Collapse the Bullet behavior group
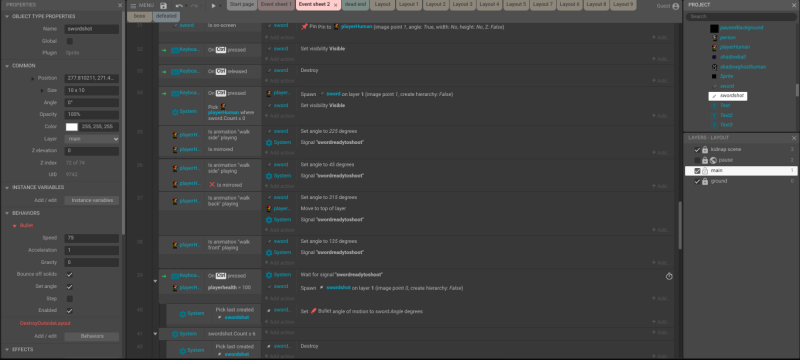 [15, 225]
